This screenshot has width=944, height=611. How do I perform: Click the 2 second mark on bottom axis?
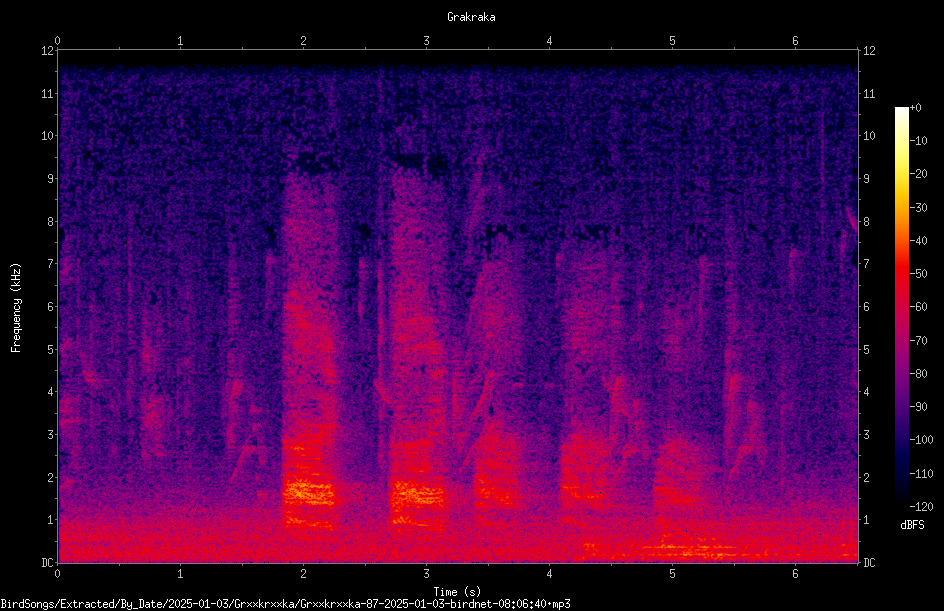click(303, 574)
